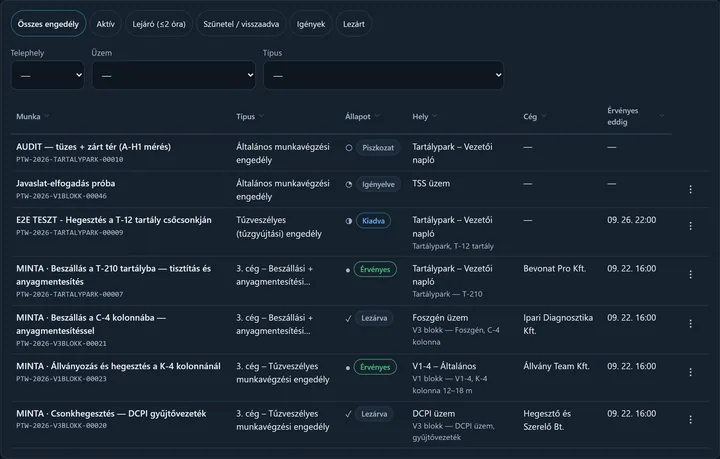Viewport: 720px width, 459px height.
Task: Click the Ipari Diagnosztika Kft. company cell
Action: (558, 324)
